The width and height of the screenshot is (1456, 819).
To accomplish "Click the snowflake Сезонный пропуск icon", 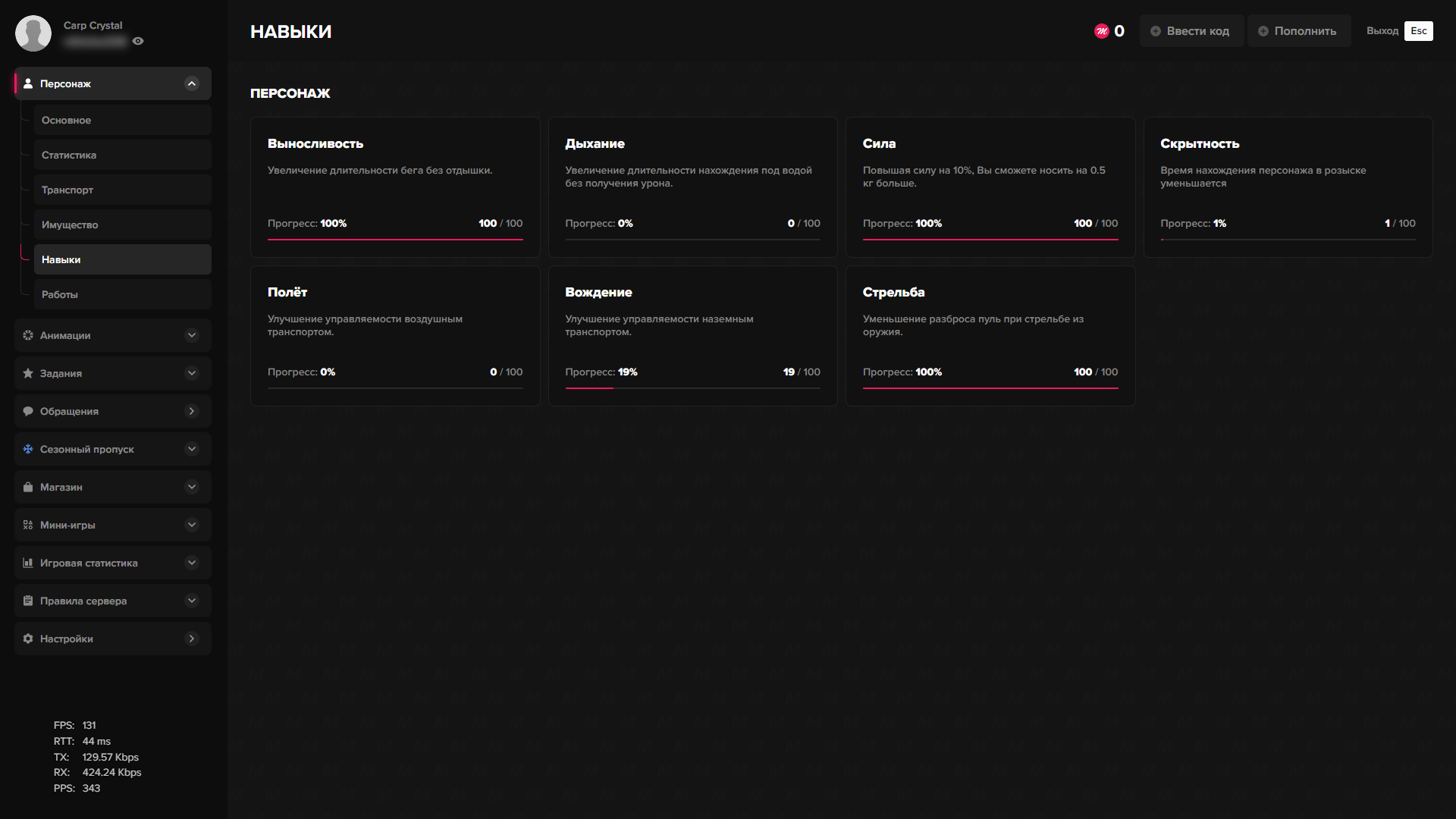I will pyautogui.click(x=28, y=449).
